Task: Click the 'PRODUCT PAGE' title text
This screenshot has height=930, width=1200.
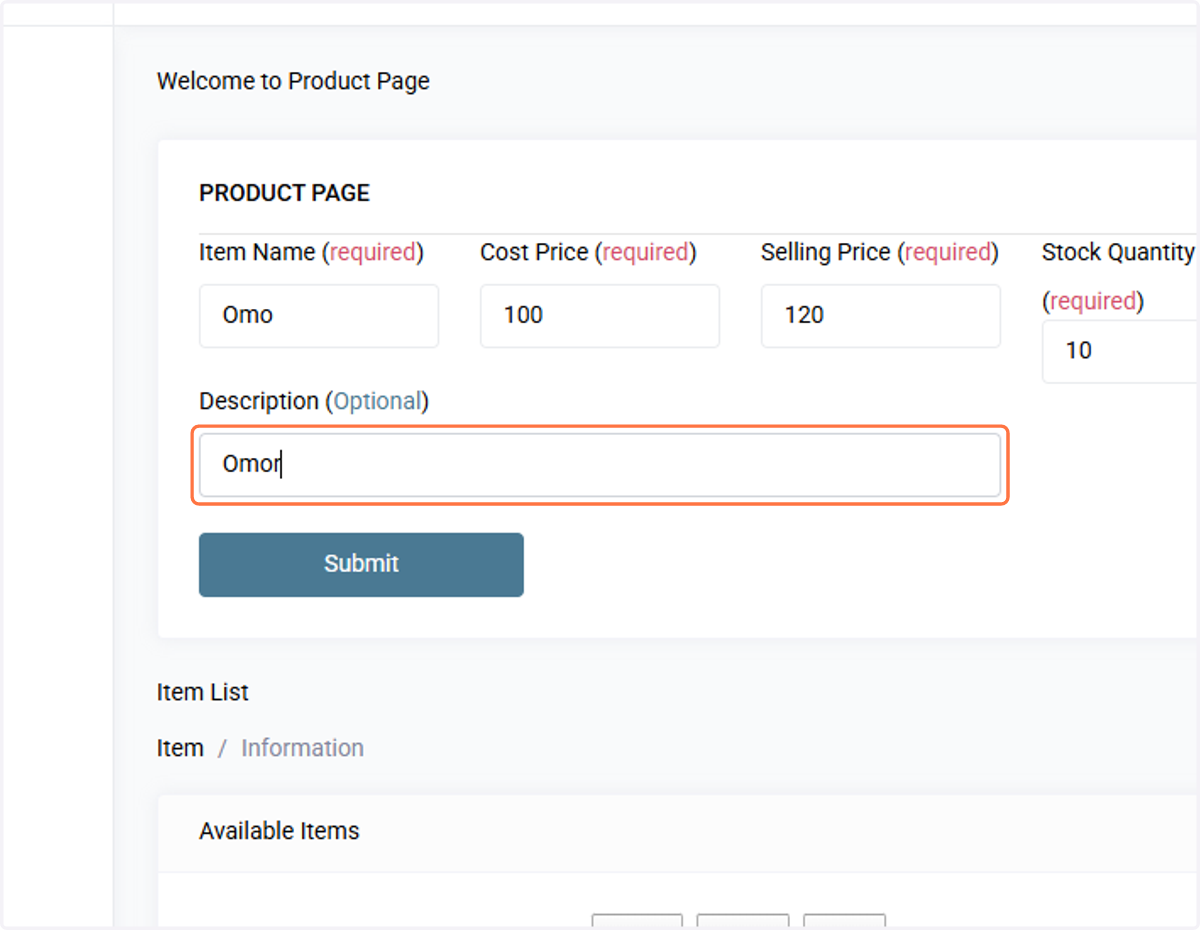Action: point(284,193)
